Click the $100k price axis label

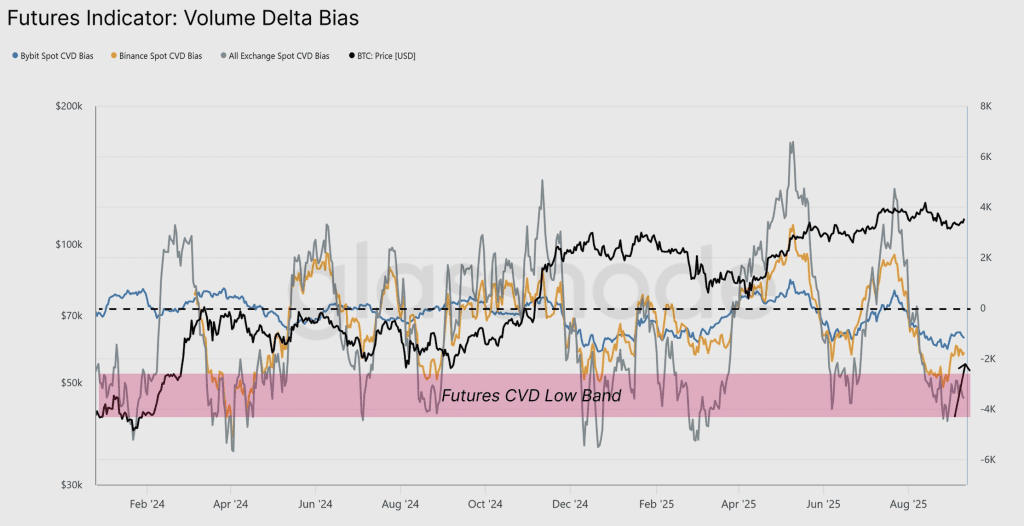coord(69,245)
